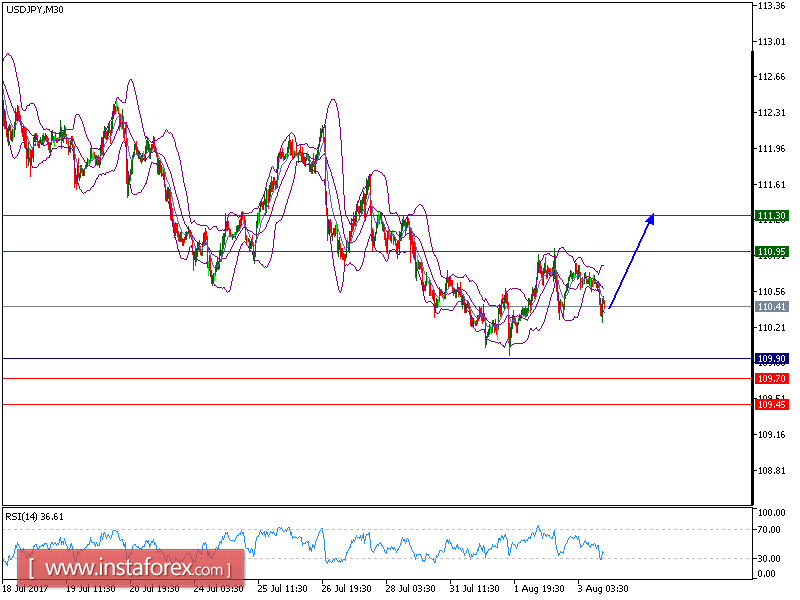Select the red 109.45 price level tag
The image size is (800, 600).
770,402
